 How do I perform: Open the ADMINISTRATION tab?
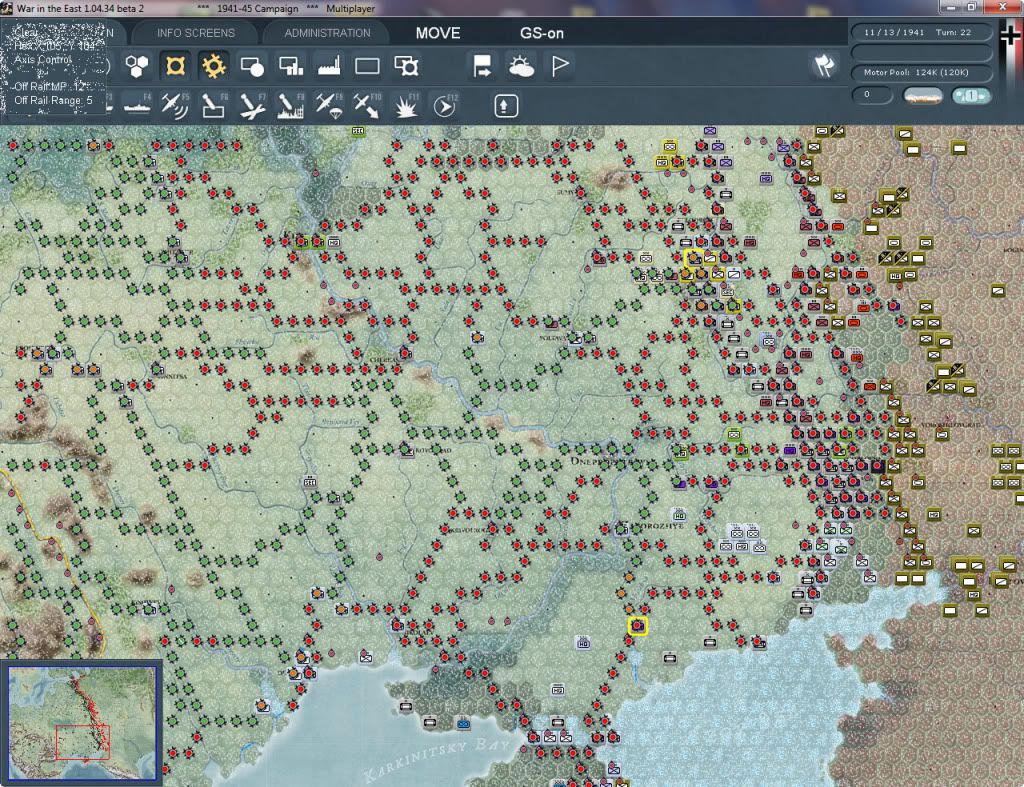[327, 33]
